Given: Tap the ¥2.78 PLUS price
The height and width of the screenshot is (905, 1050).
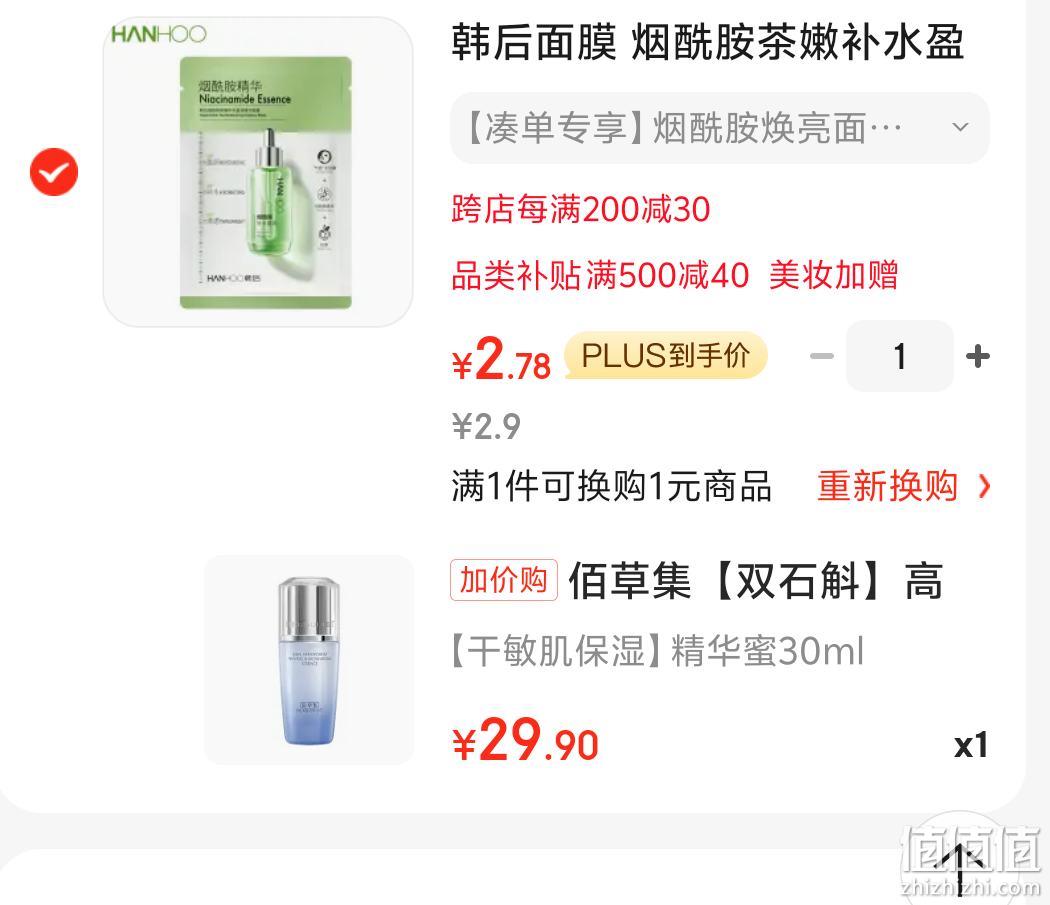Looking at the screenshot, I should coord(501,360).
